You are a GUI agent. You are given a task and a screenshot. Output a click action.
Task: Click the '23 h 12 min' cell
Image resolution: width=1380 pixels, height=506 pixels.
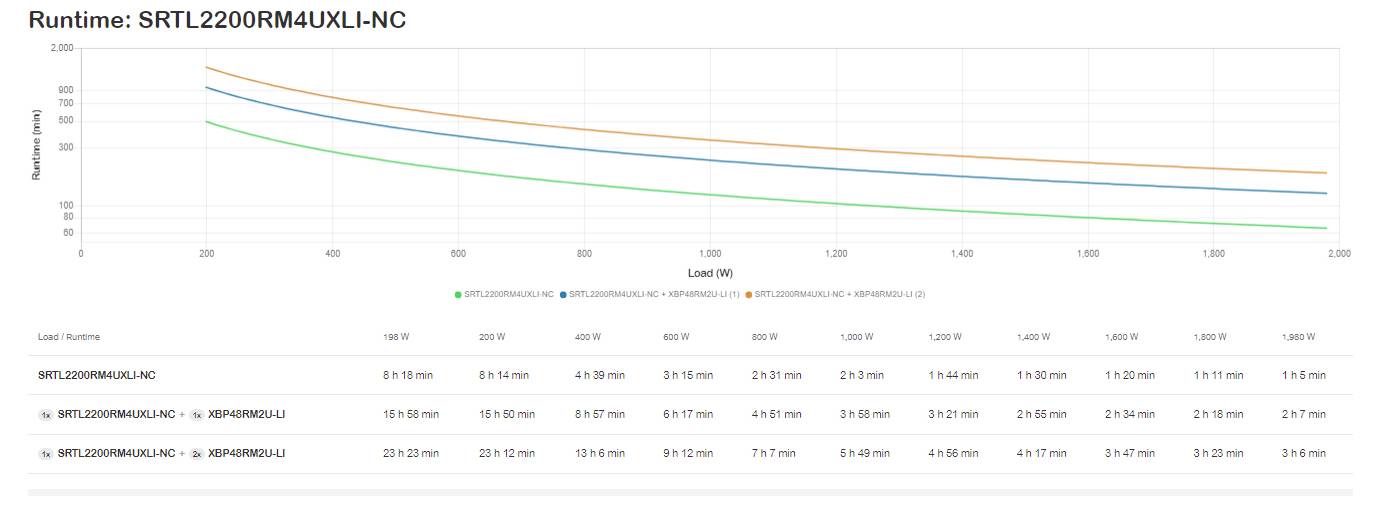[507, 453]
